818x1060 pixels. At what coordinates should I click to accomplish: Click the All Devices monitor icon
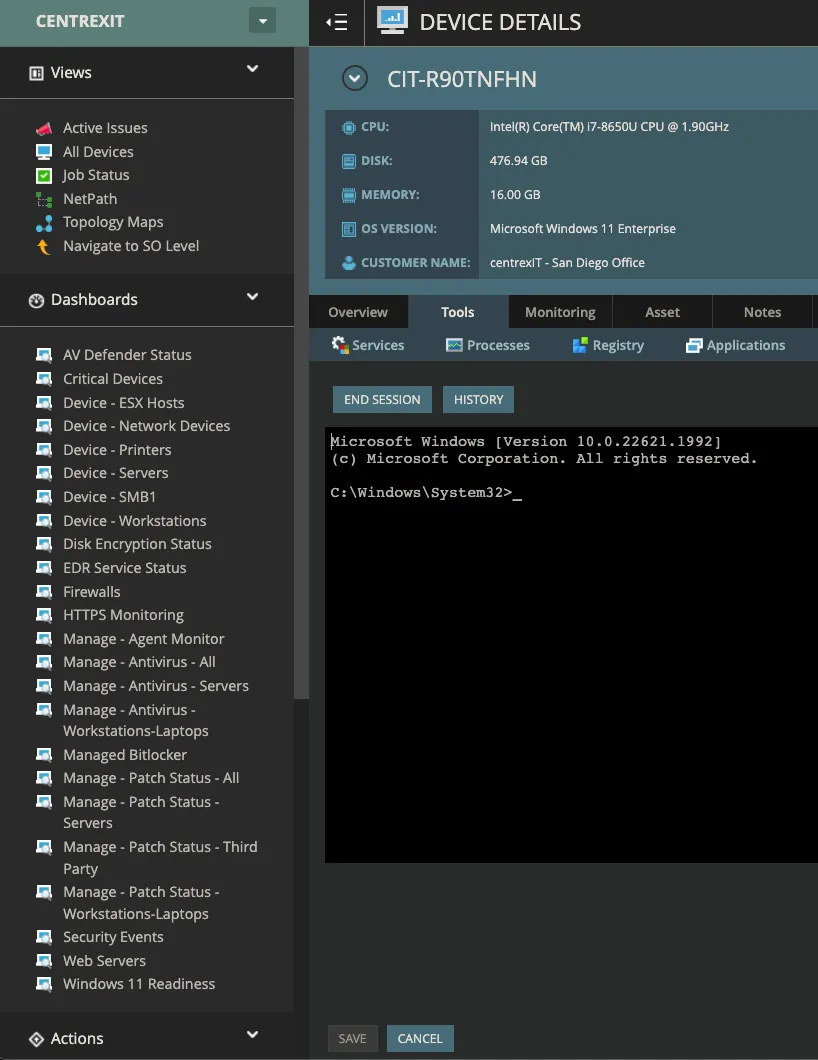[44, 152]
